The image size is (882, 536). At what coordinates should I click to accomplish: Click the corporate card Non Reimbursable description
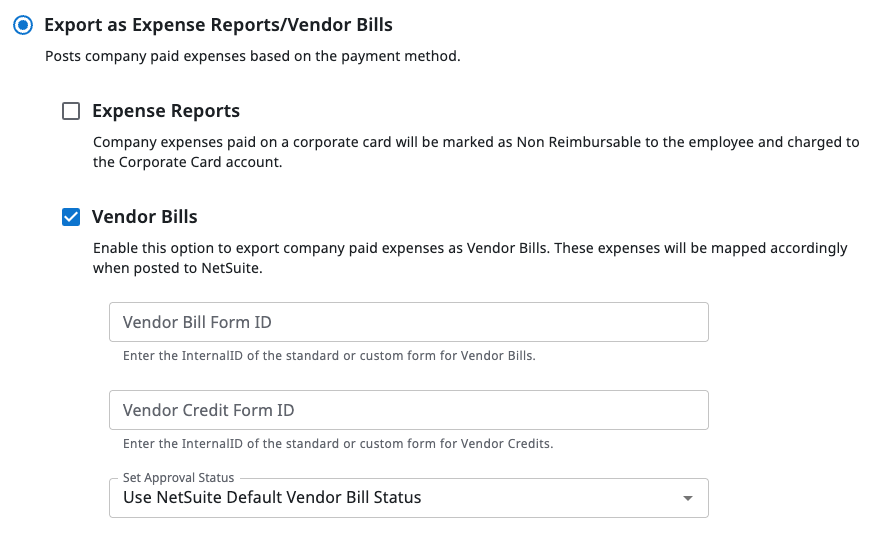click(x=476, y=152)
